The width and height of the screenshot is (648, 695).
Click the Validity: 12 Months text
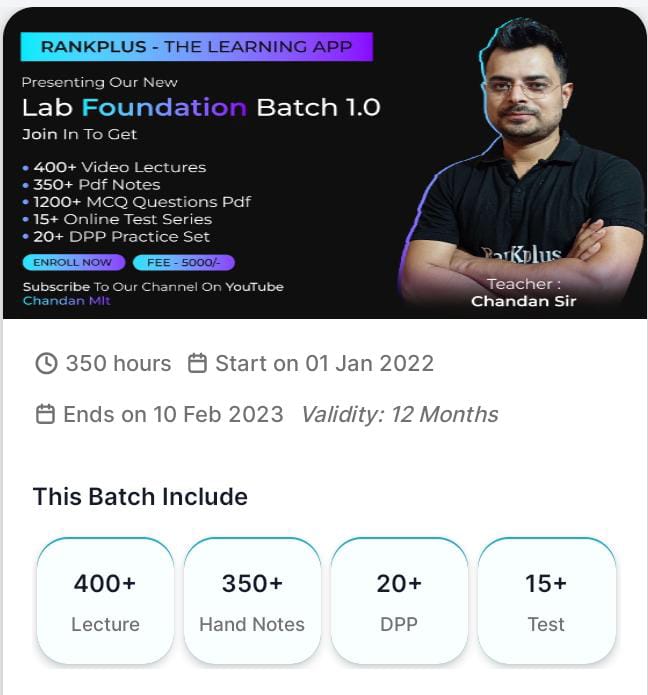(x=400, y=414)
